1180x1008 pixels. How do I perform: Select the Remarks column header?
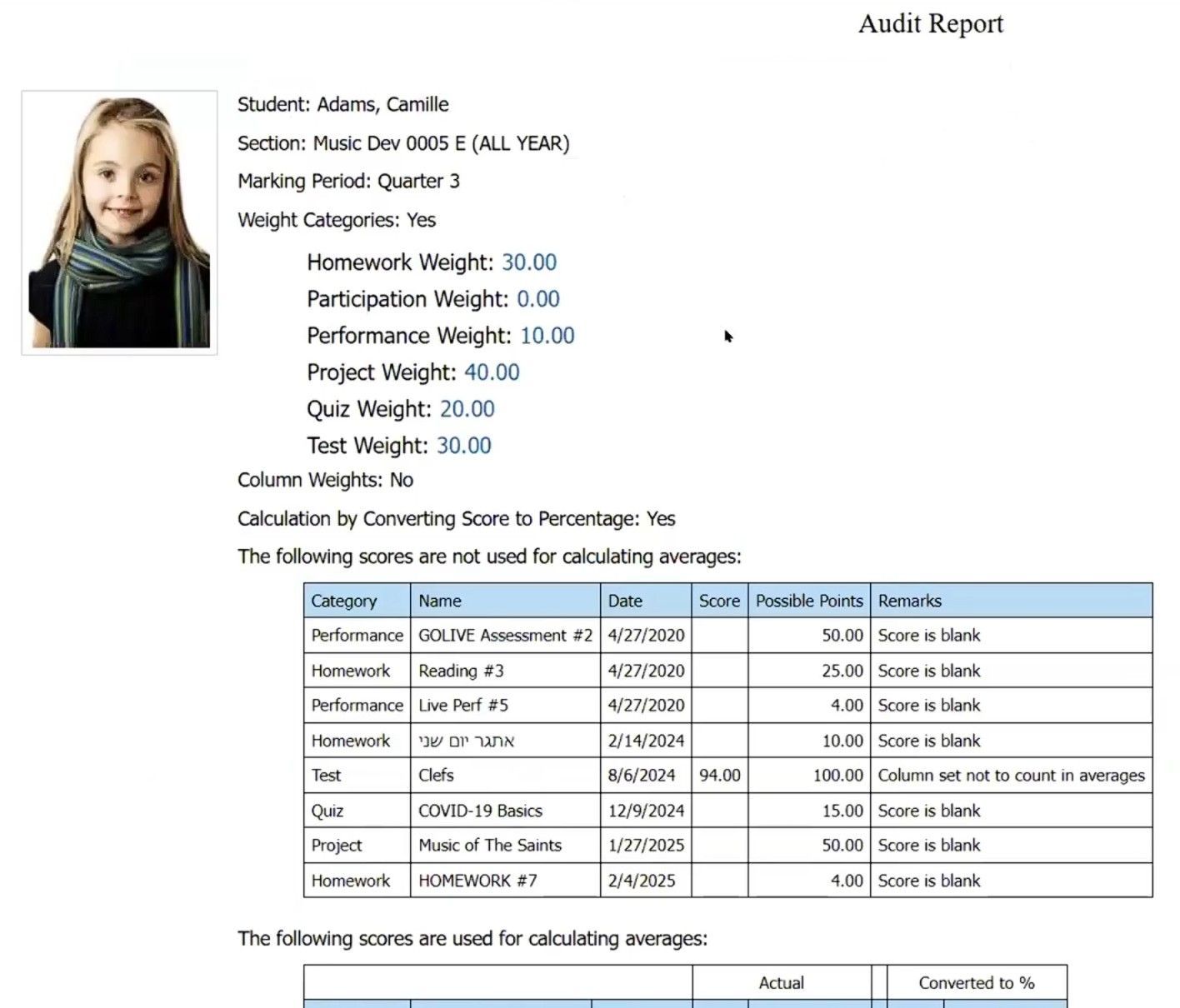coord(909,600)
